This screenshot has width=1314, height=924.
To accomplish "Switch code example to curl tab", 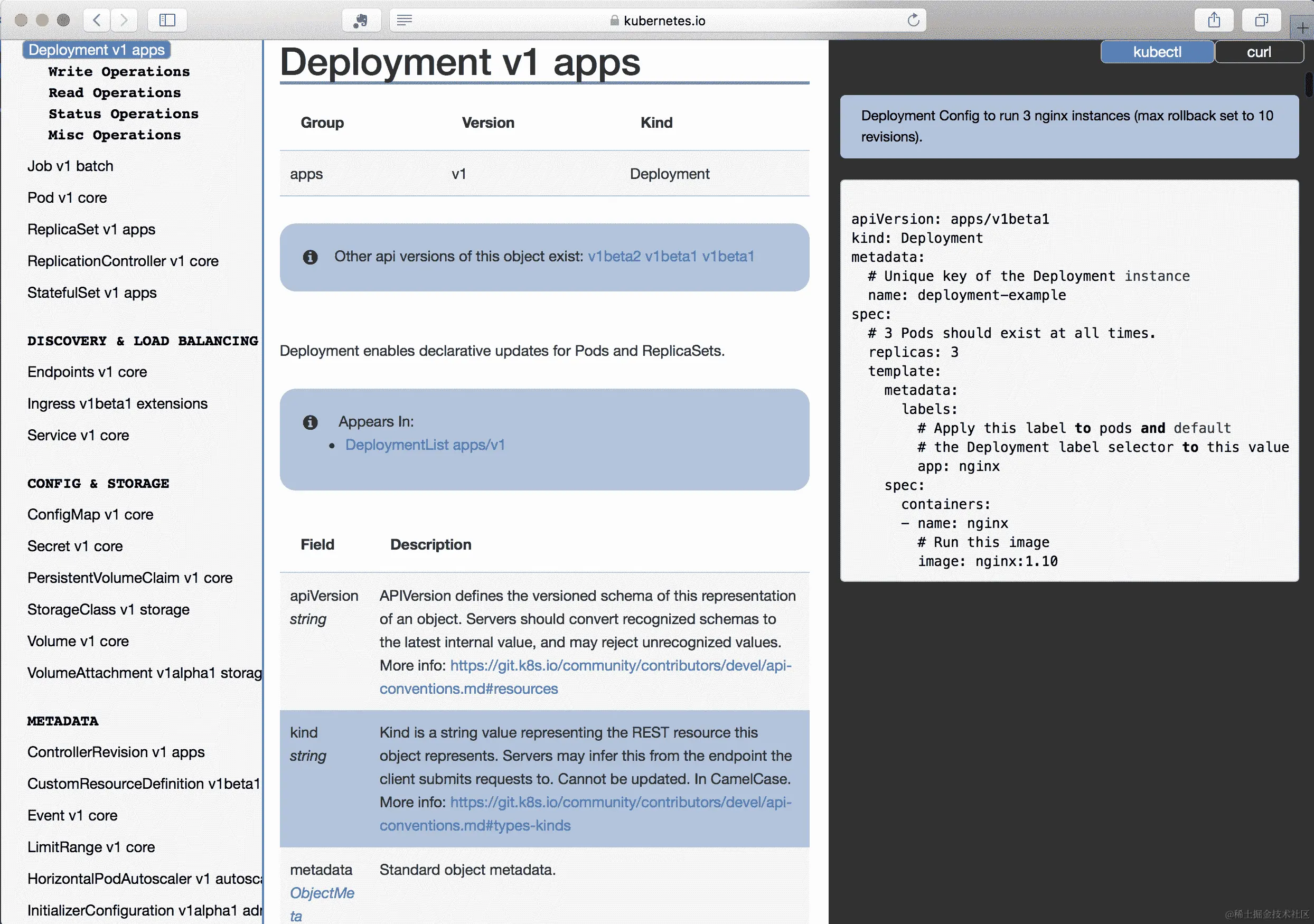I will [1259, 52].
